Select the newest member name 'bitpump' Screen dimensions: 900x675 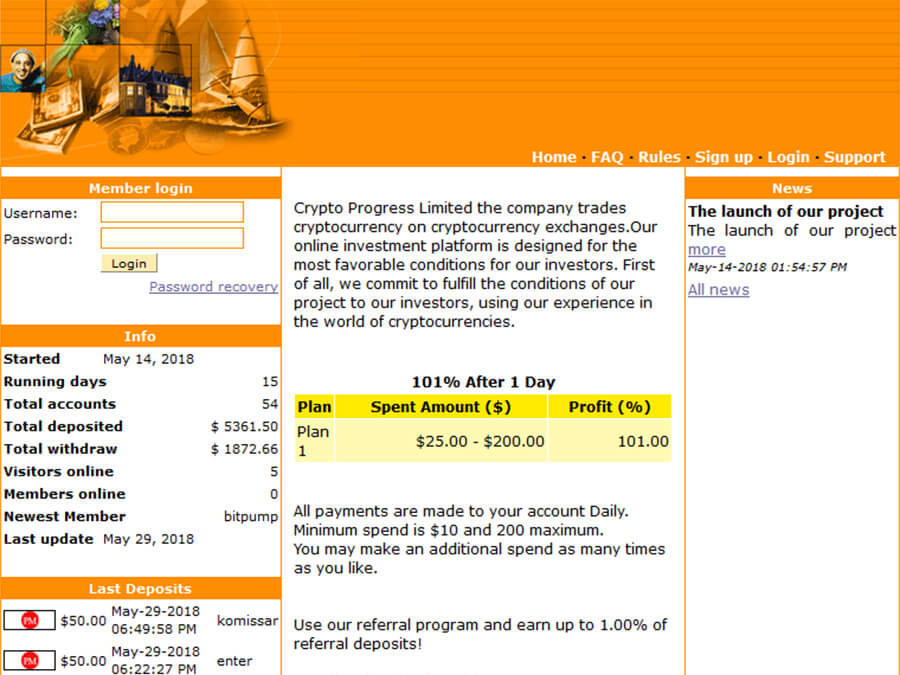[251, 517]
